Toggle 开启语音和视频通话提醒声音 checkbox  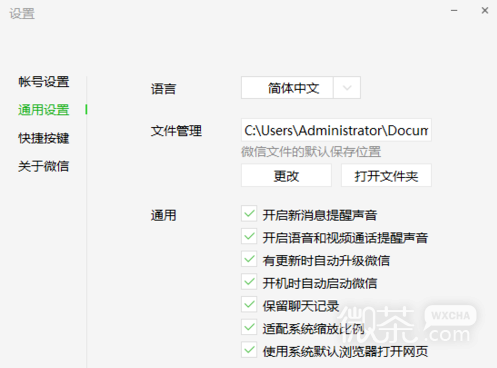pyautogui.click(x=249, y=236)
